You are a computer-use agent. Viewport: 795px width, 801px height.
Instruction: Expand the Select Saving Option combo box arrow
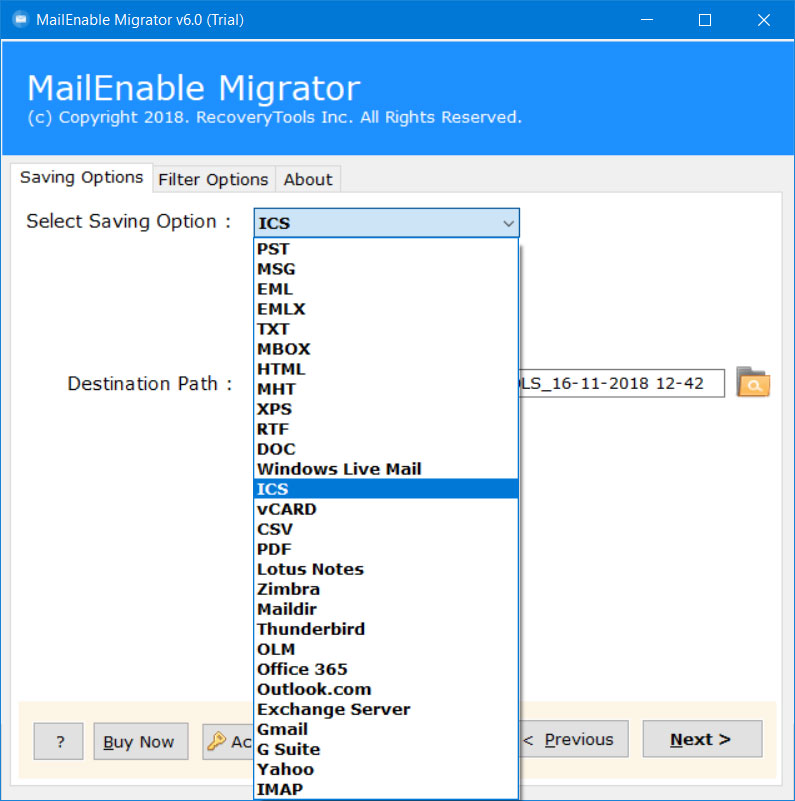[x=508, y=223]
